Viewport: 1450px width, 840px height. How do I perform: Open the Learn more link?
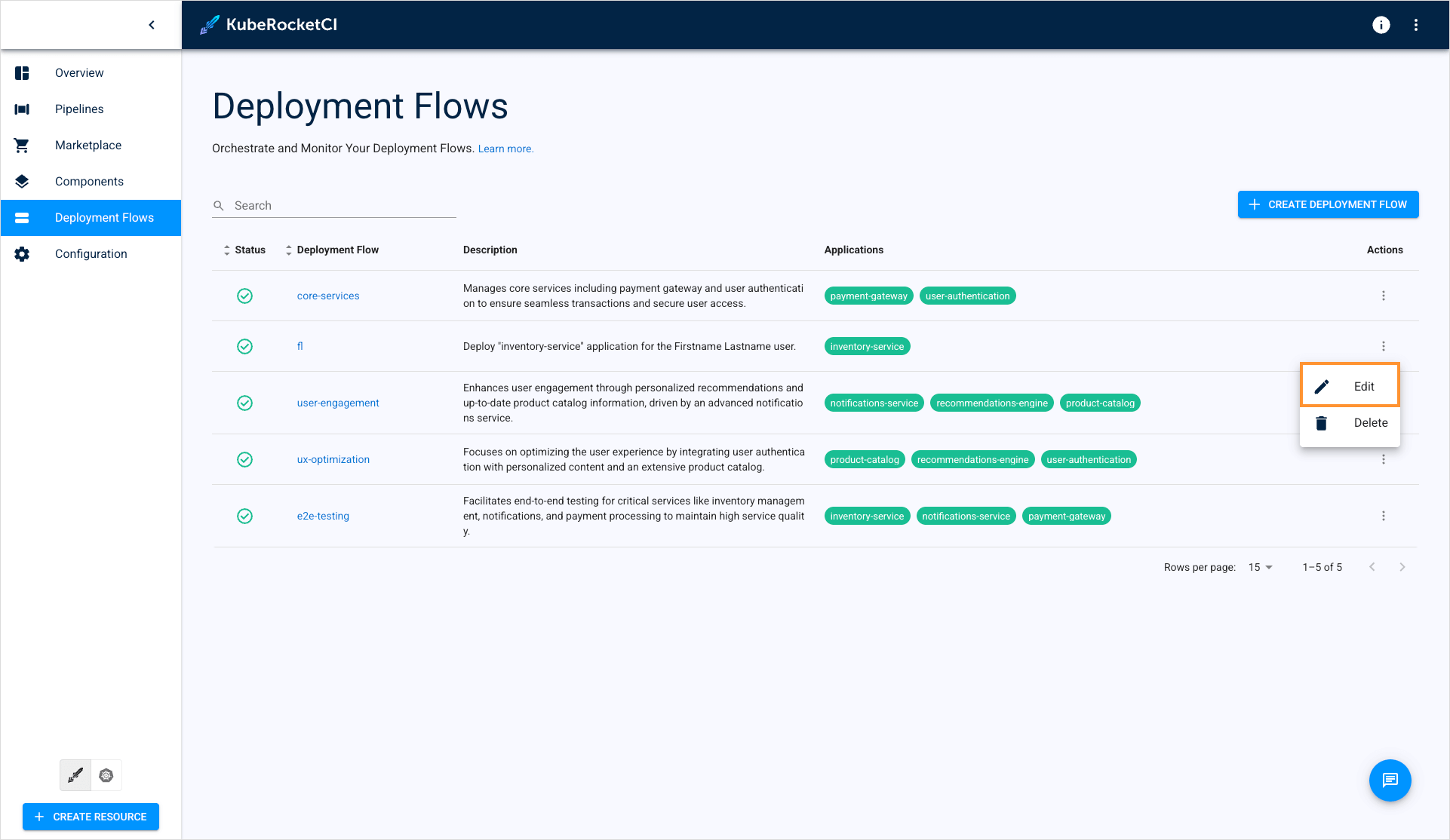click(505, 149)
